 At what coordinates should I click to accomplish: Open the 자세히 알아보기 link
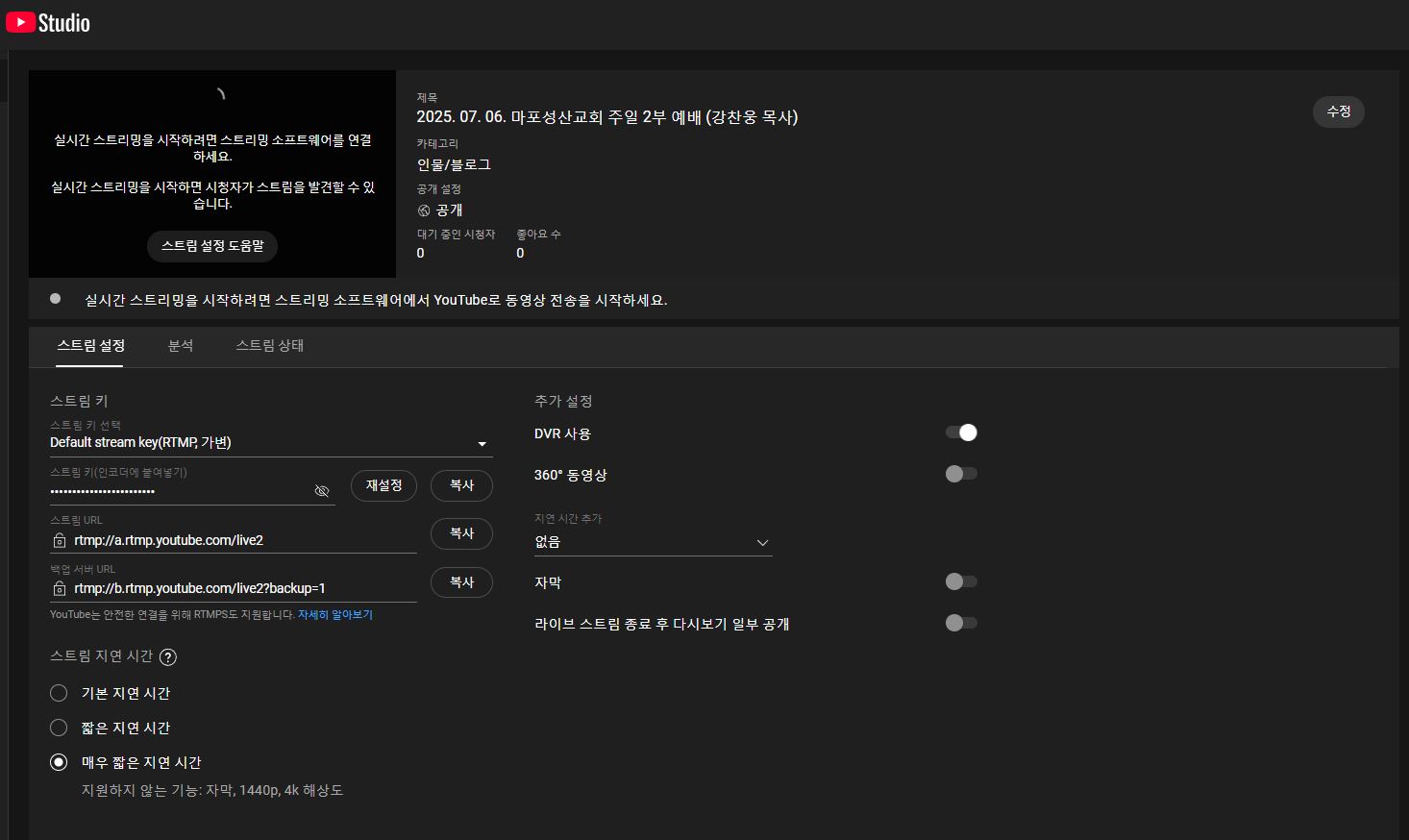point(334,615)
